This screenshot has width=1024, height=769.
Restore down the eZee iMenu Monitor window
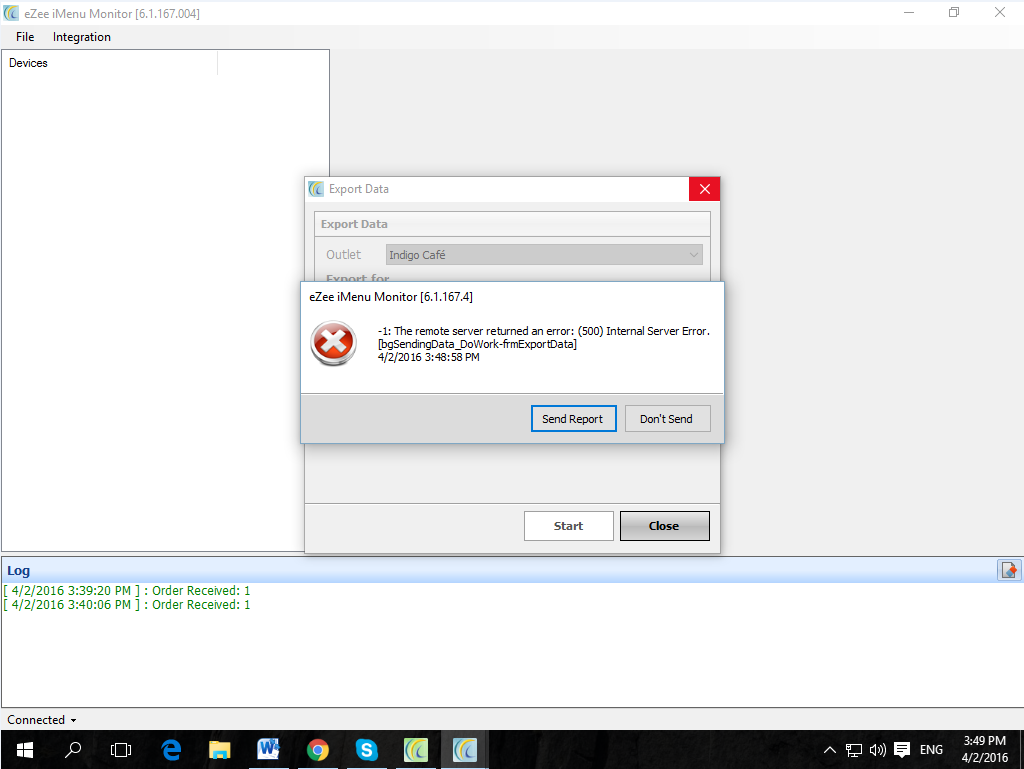coord(954,12)
